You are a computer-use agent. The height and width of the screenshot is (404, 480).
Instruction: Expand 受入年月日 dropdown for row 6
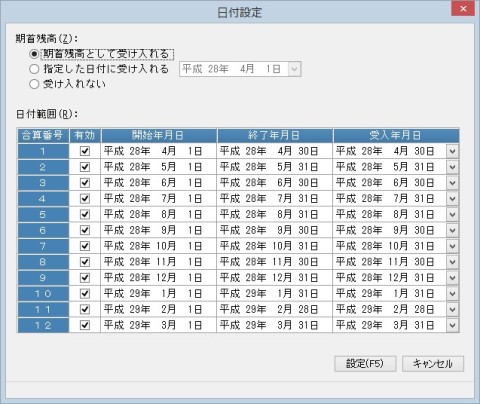452,230
